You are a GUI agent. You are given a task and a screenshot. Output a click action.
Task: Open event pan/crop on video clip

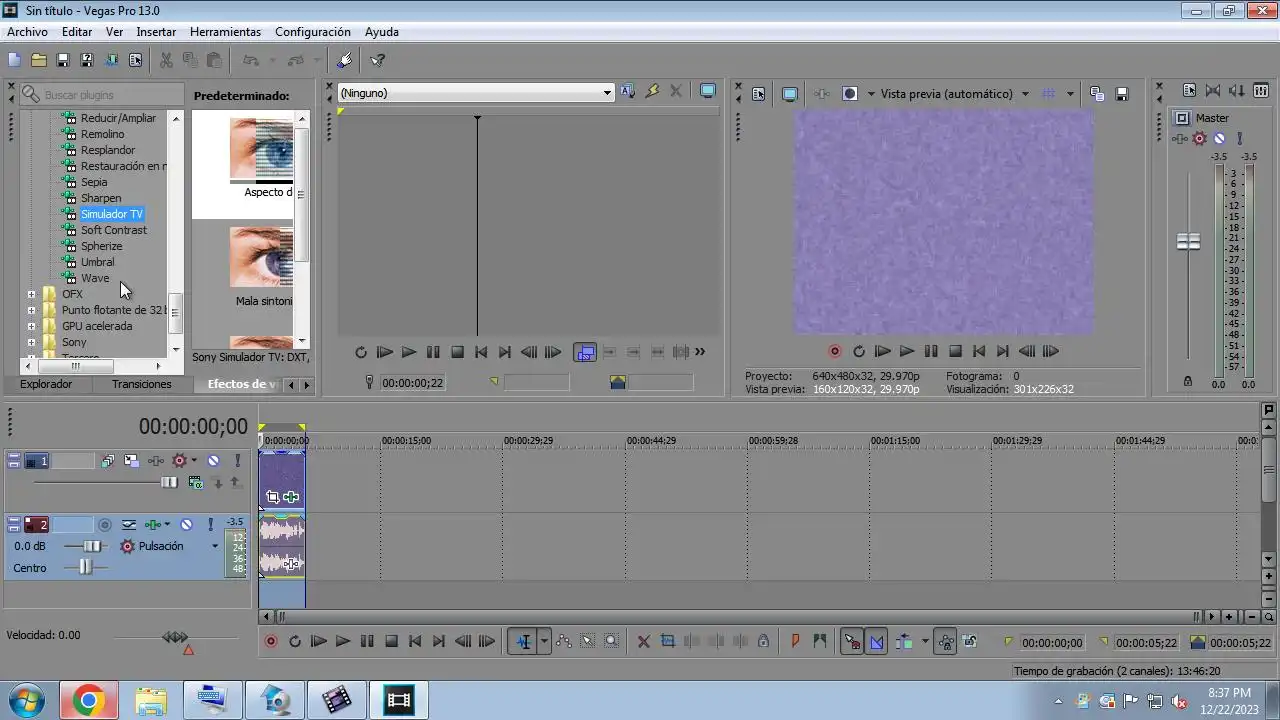[x=272, y=497]
